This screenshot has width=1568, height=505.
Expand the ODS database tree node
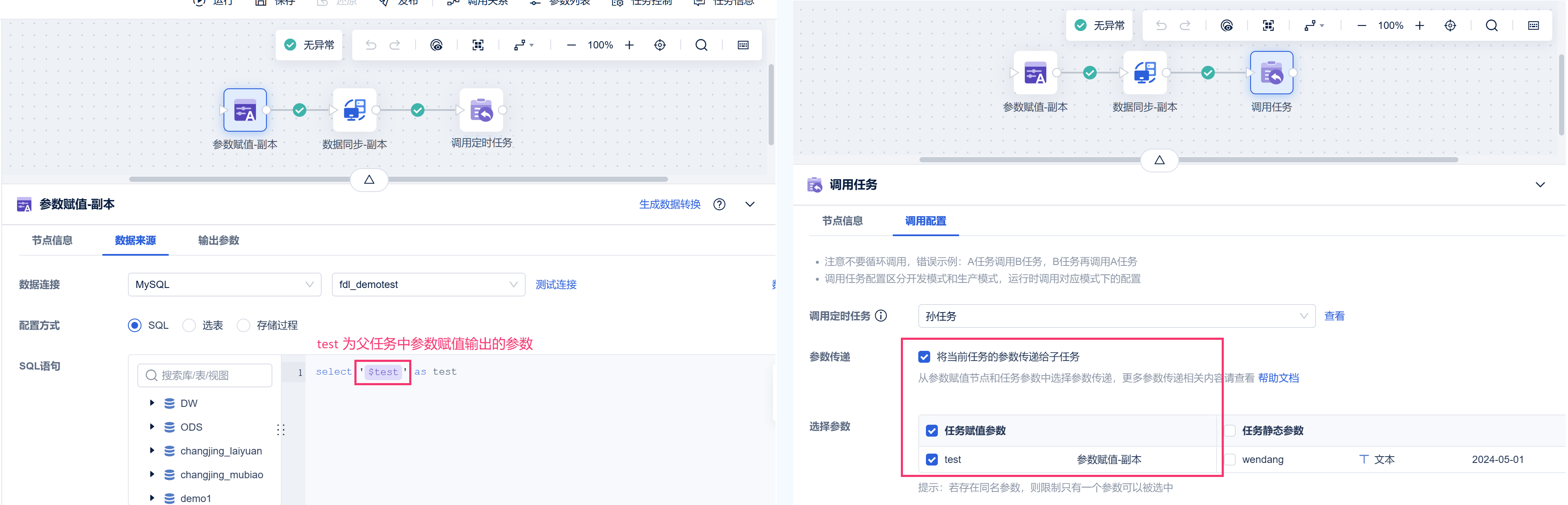click(152, 427)
